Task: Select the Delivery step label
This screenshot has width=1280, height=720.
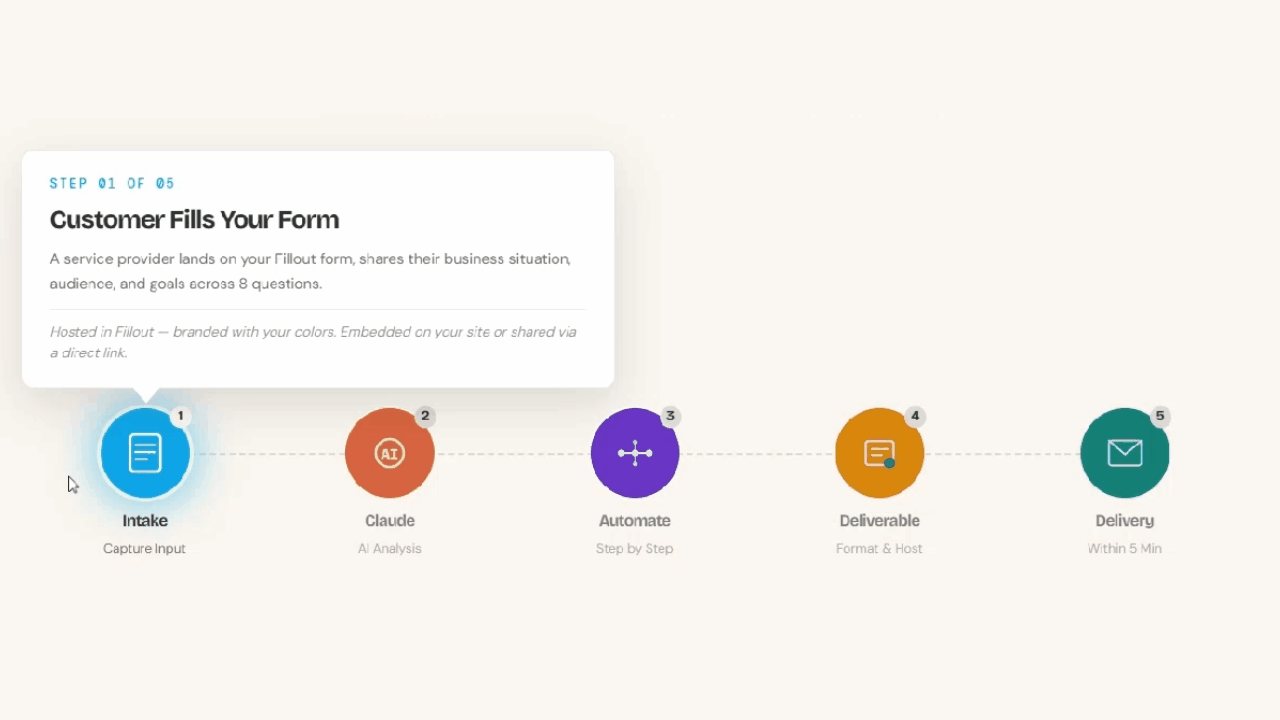Action: click(x=1125, y=521)
